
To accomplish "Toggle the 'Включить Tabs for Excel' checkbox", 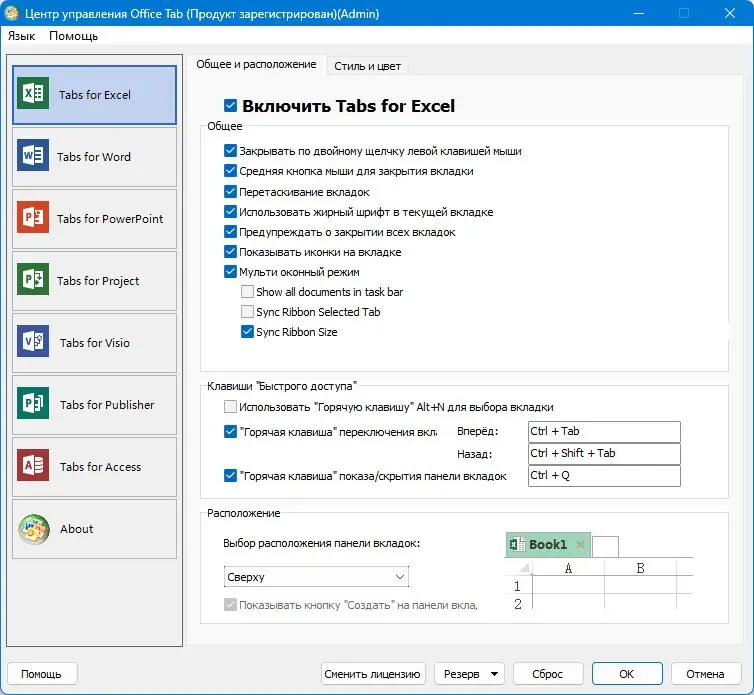I will [x=230, y=105].
